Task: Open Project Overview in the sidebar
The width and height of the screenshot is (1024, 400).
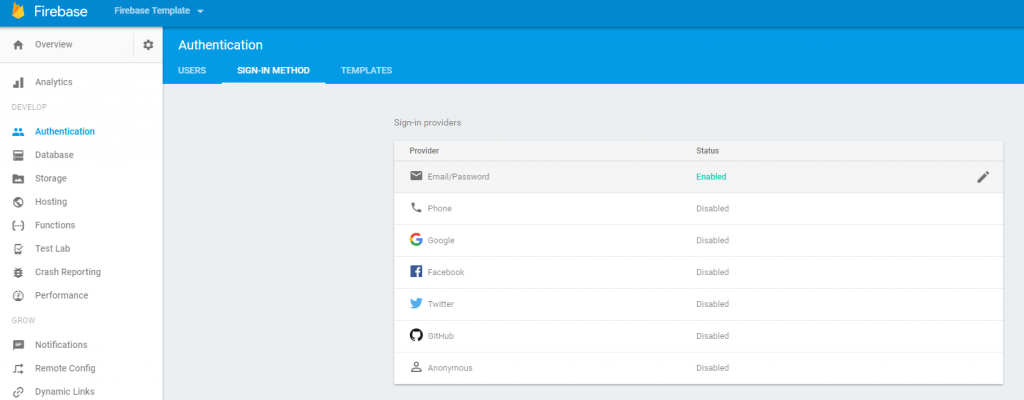Action: click(53, 45)
